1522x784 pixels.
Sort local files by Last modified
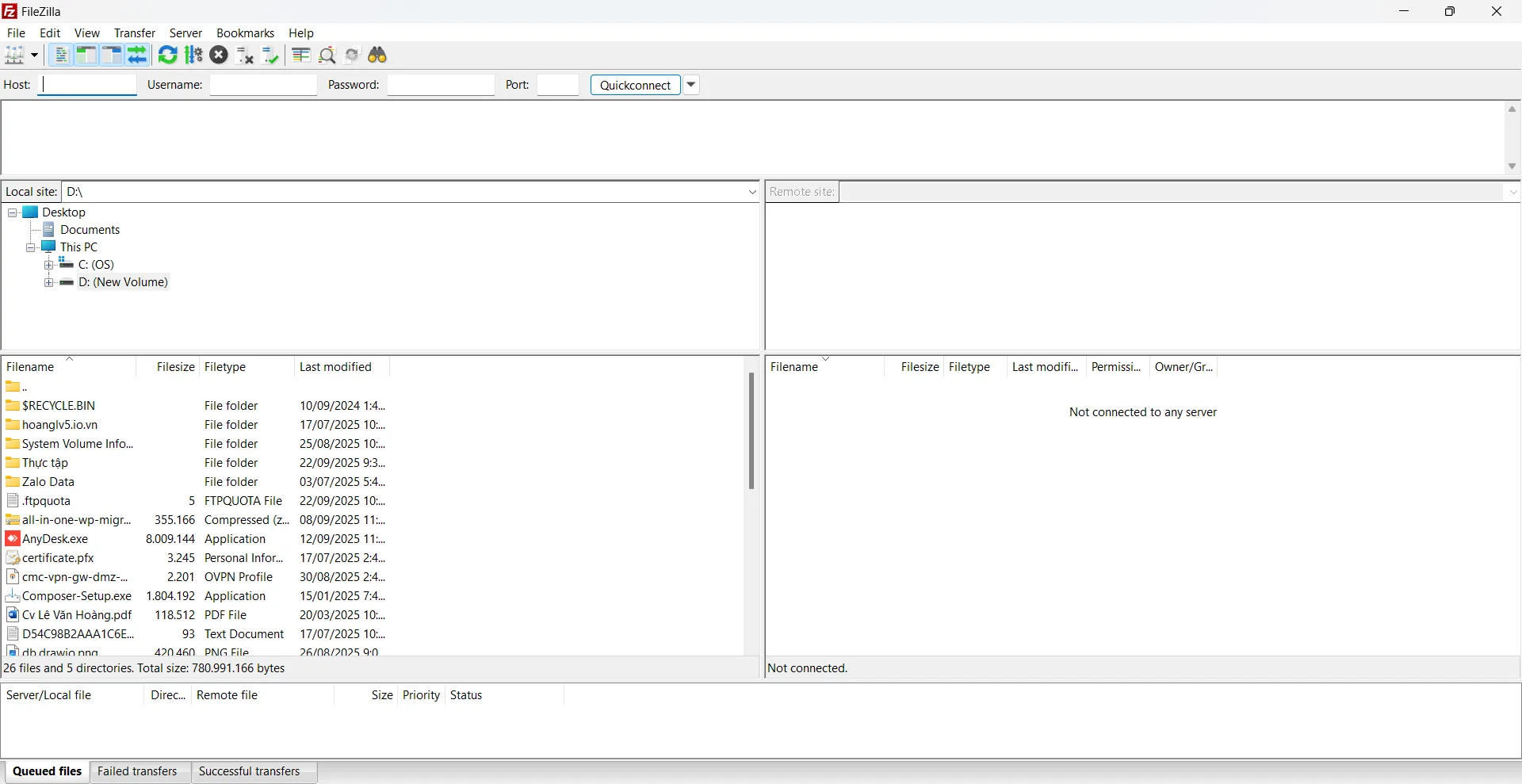click(x=335, y=367)
